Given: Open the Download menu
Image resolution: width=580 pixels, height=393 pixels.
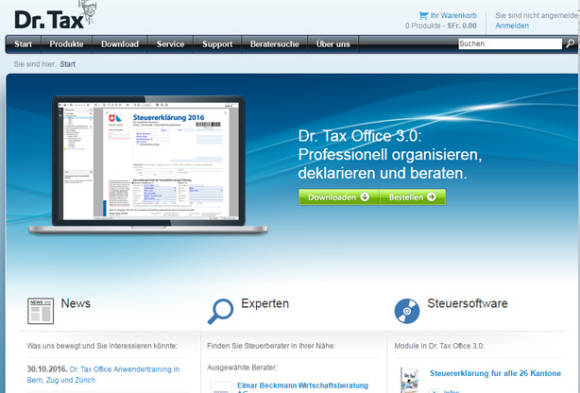Looking at the screenshot, I should pos(120,44).
